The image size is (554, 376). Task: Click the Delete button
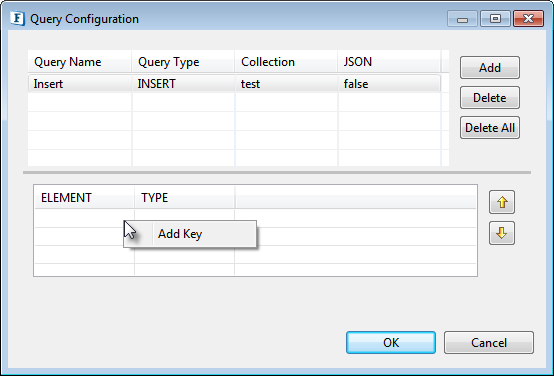click(x=490, y=98)
